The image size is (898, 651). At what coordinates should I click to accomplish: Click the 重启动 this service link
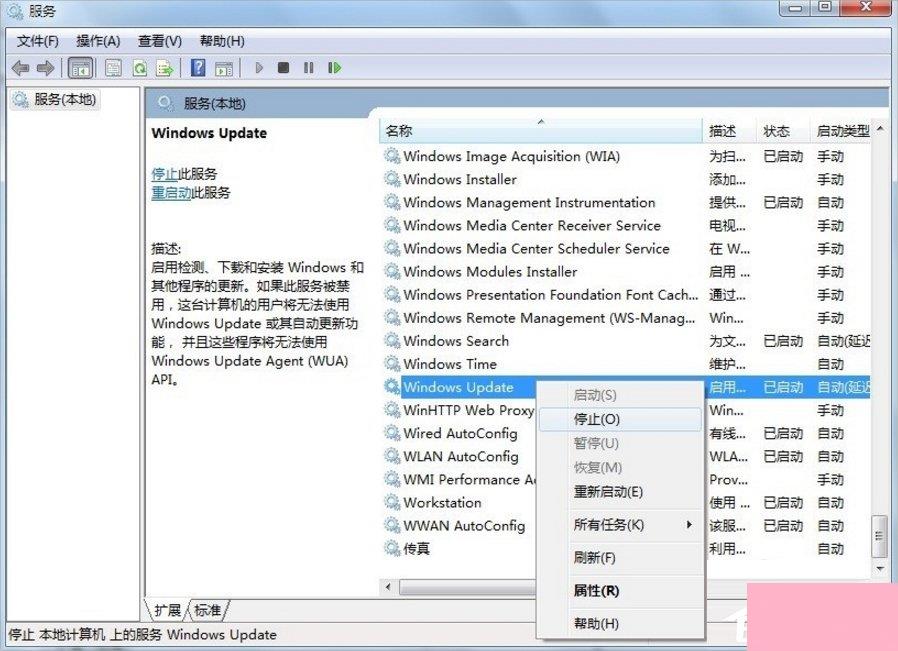coord(171,192)
